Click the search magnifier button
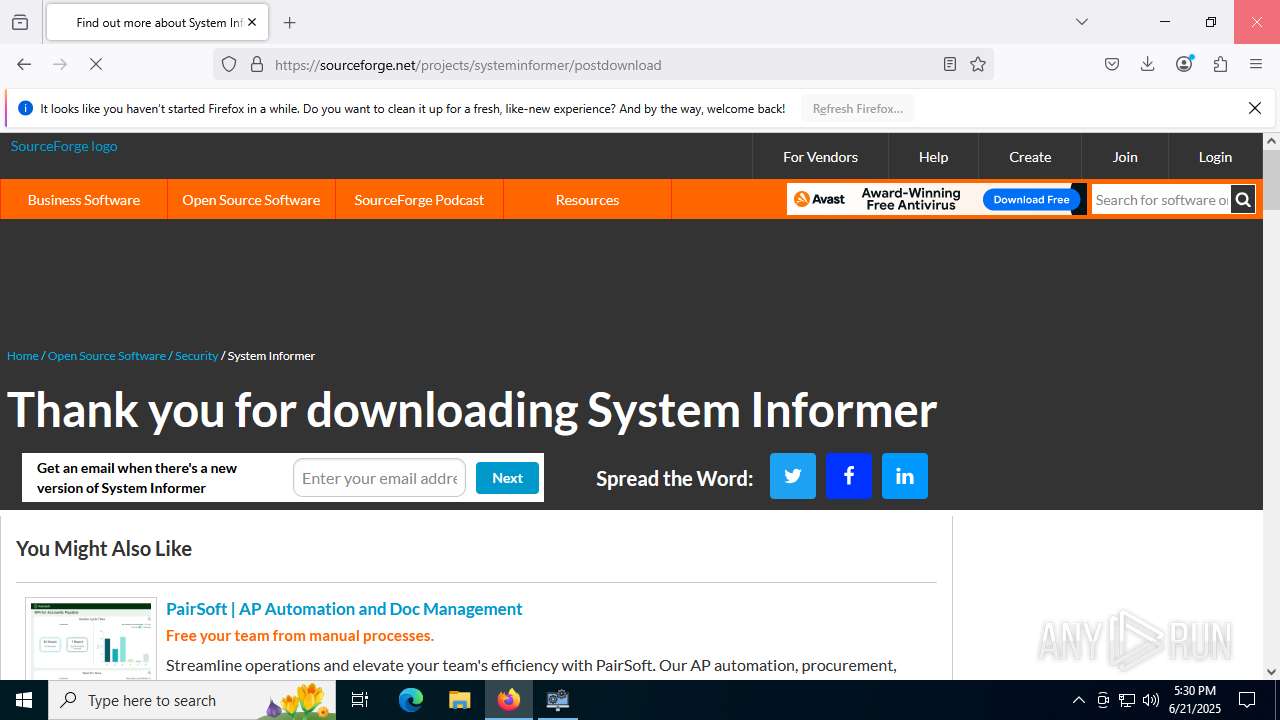 [1243, 200]
